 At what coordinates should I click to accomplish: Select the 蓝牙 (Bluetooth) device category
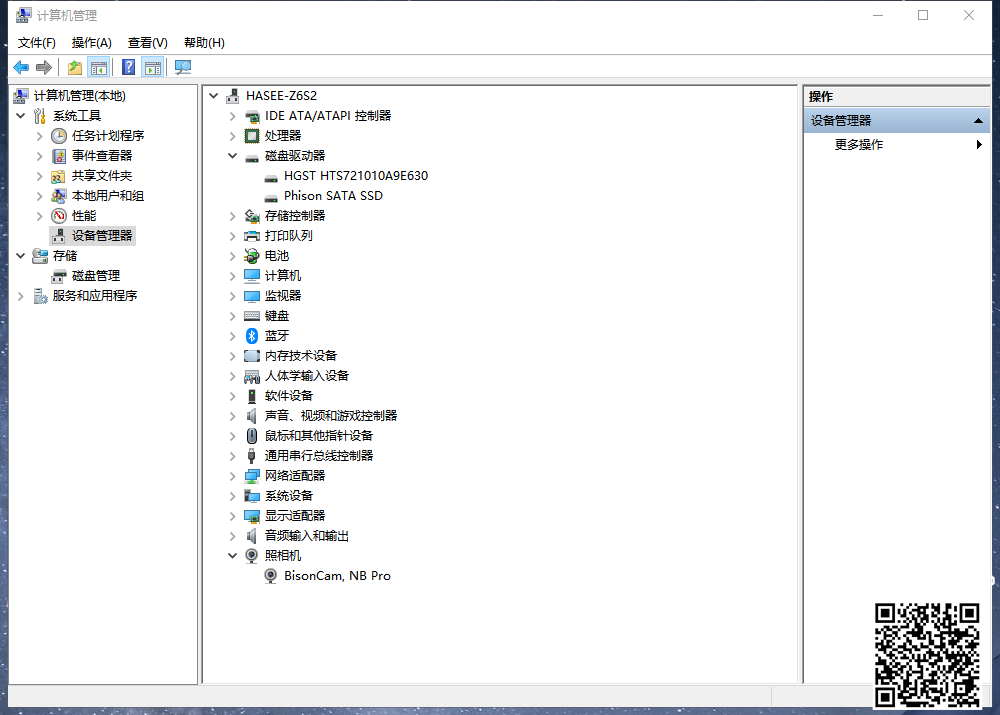(277, 336)
